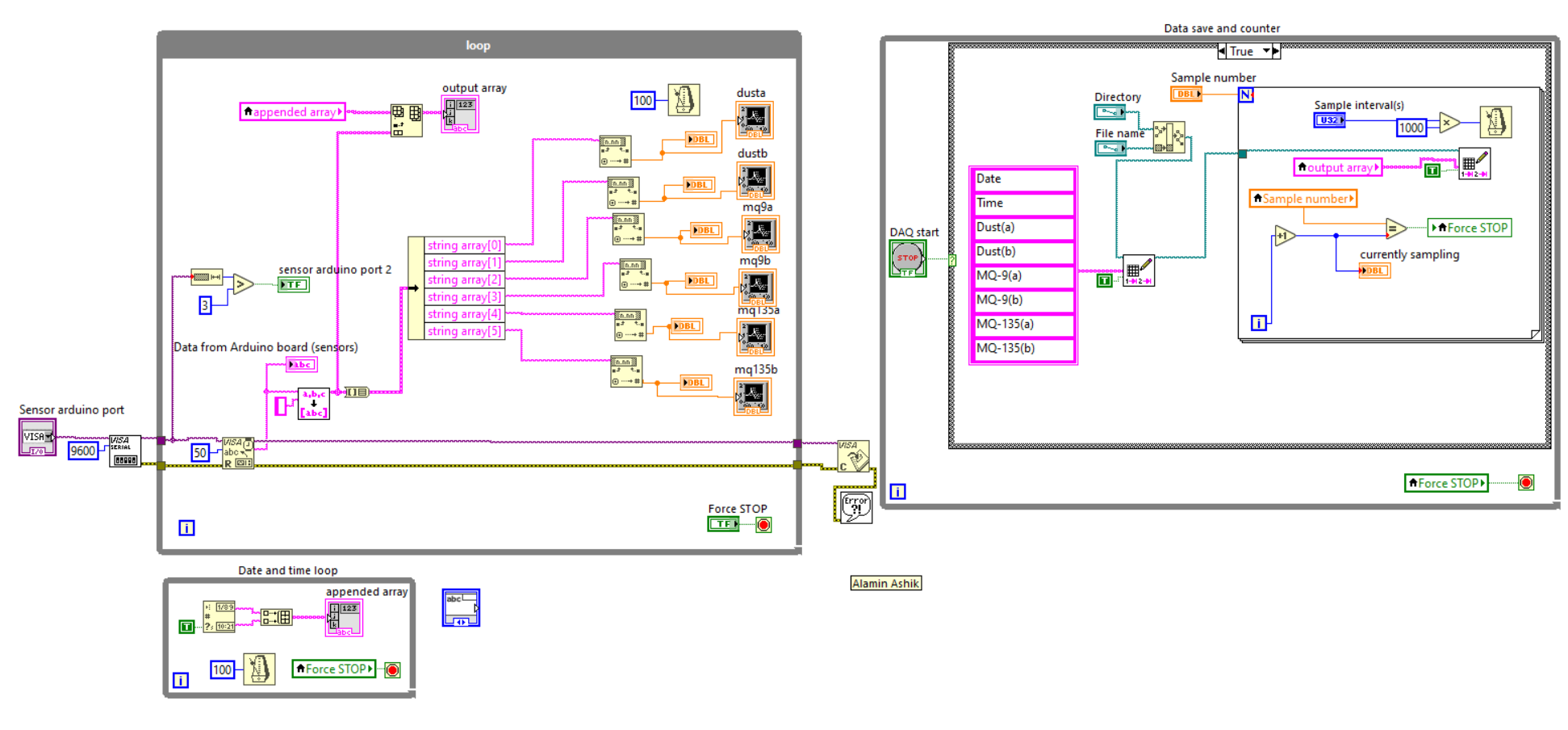Image resolution: width=1568 pixels, height=730 pixels.
Task: Select the string-to-number conversion icon feeding mq9a
Action: tap(629, 230)
